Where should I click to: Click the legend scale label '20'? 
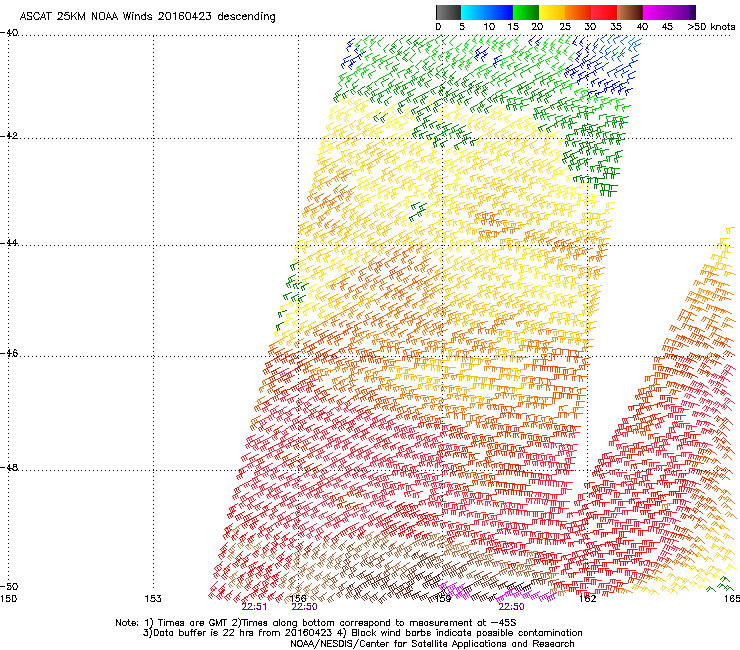(538, 27)
